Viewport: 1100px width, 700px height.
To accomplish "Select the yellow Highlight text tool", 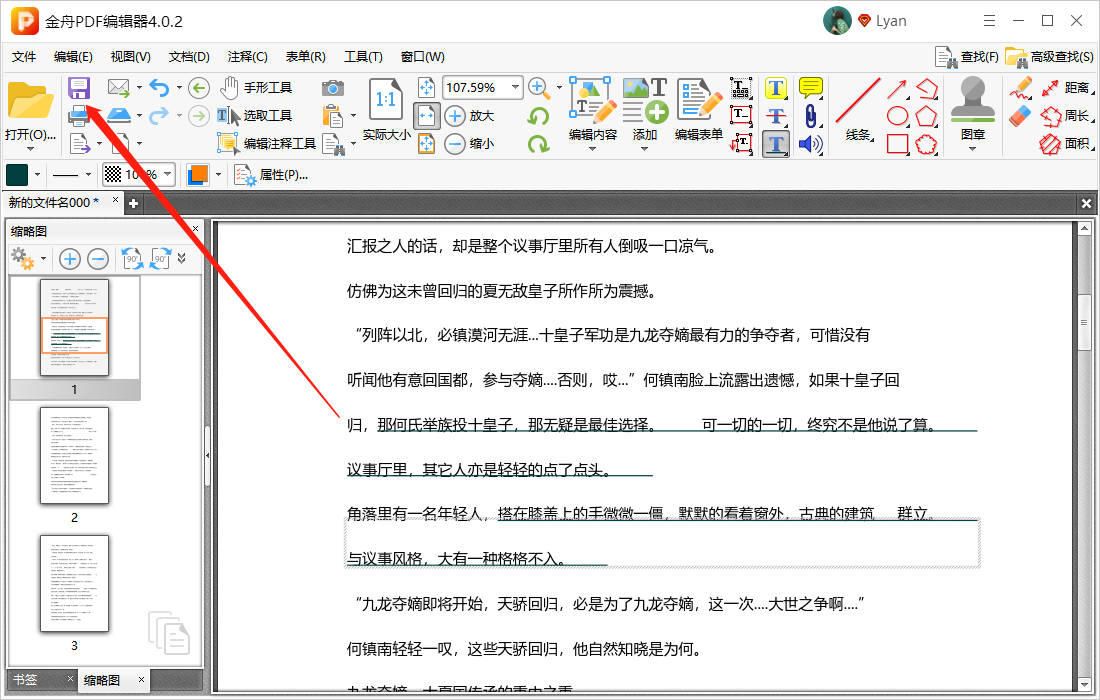I will click(x=775, y=88).
